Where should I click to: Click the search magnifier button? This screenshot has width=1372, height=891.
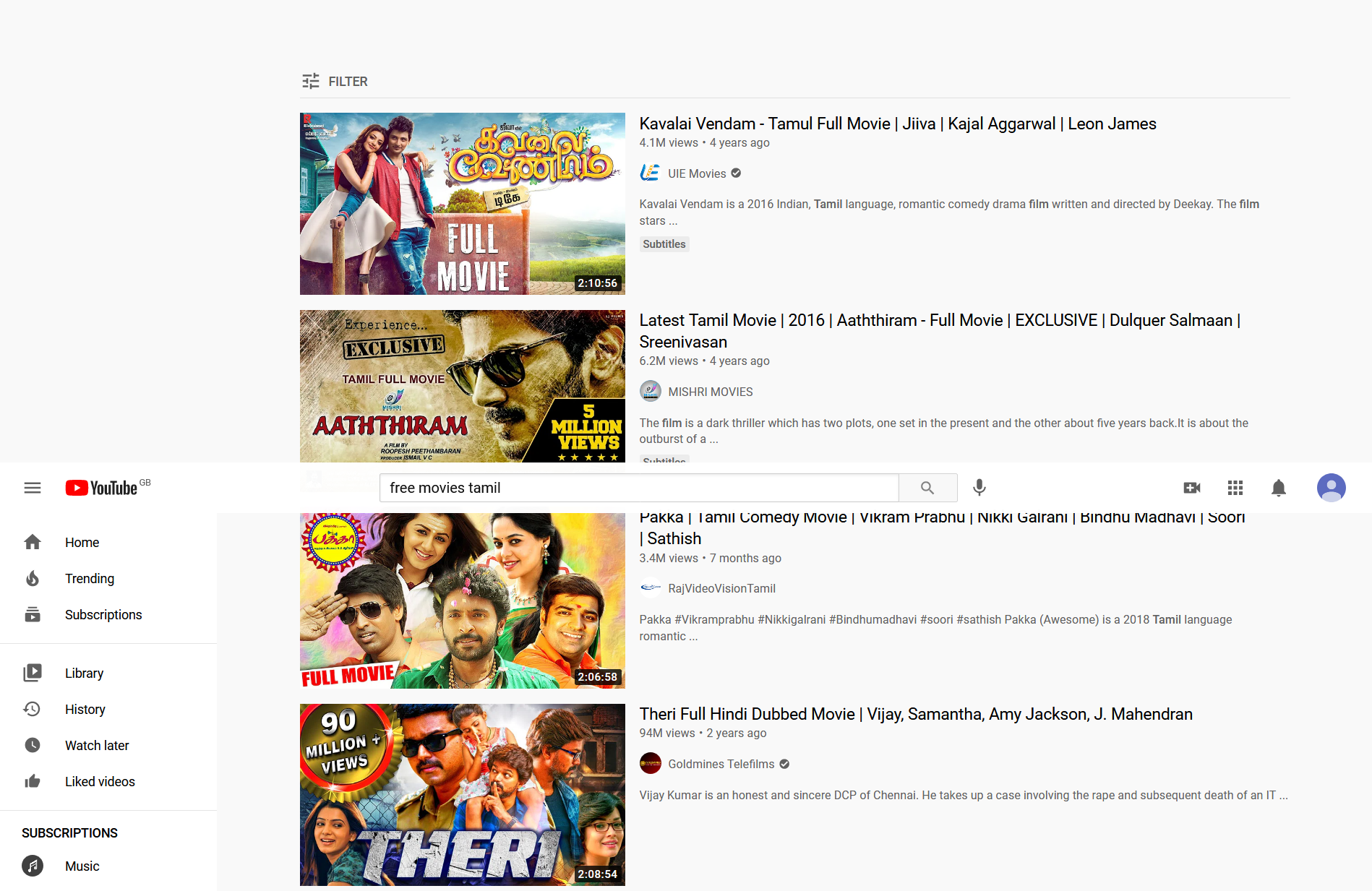927,488
